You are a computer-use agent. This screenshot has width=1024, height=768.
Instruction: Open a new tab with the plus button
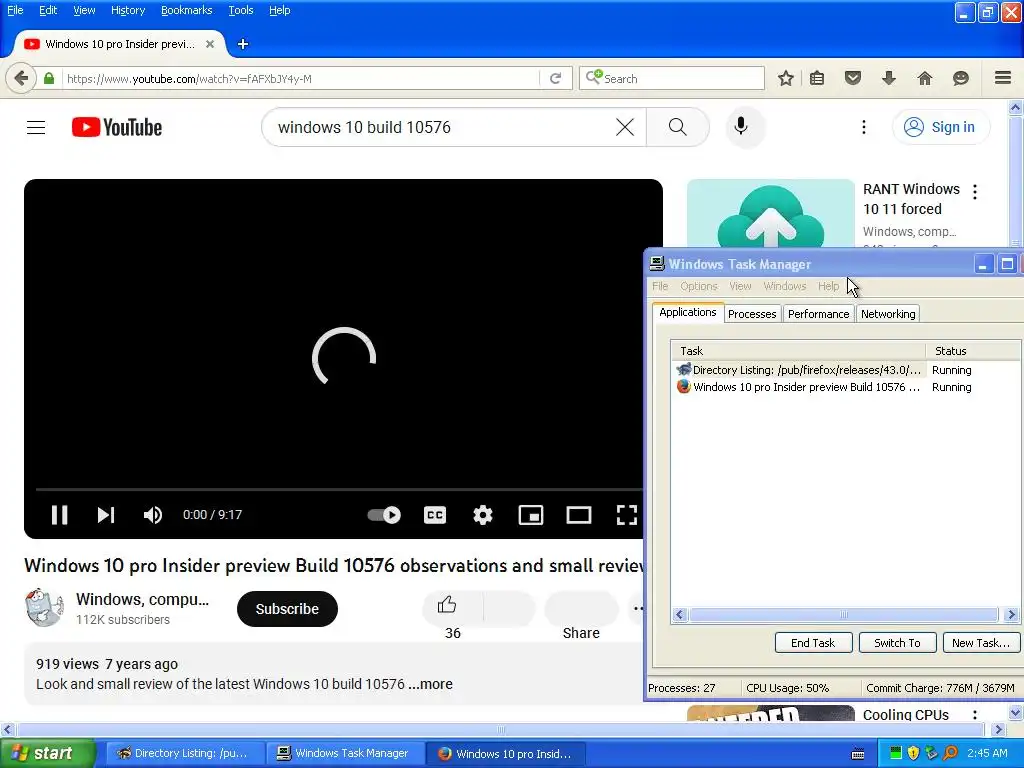[x=242, y=44]
